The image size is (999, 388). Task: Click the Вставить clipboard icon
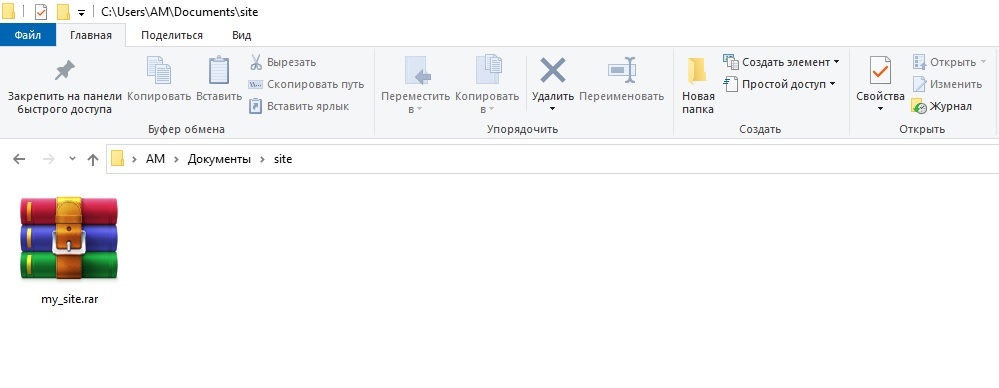coord(219,70)
